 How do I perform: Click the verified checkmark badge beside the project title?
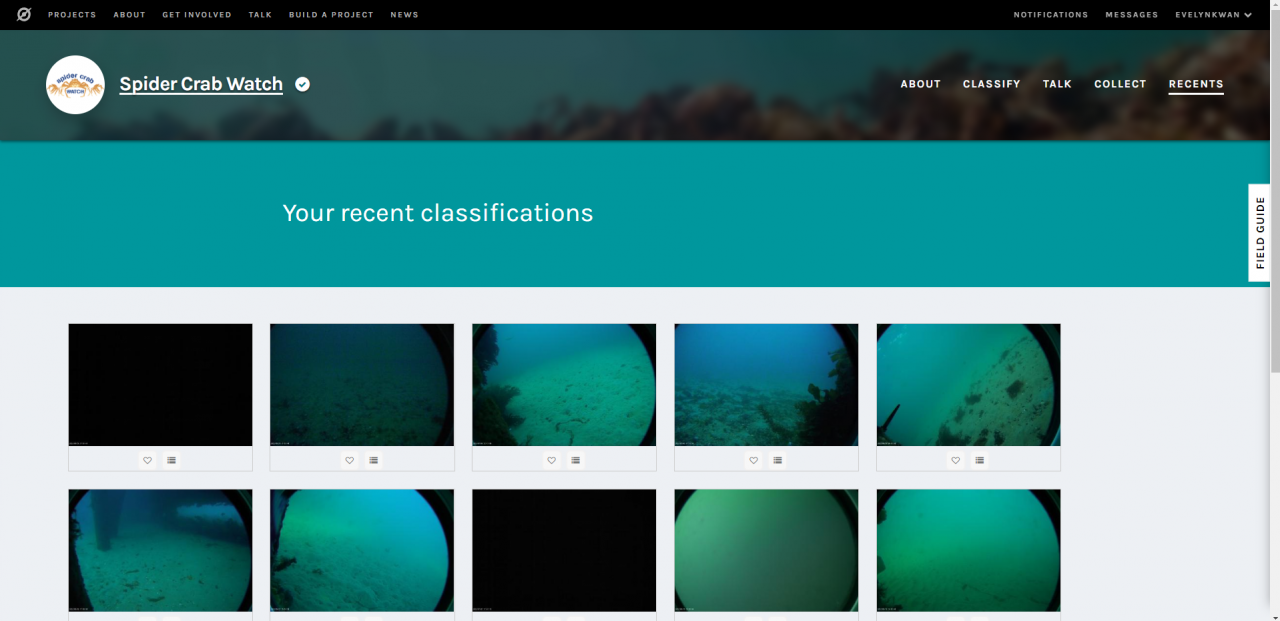click(302, 84)
